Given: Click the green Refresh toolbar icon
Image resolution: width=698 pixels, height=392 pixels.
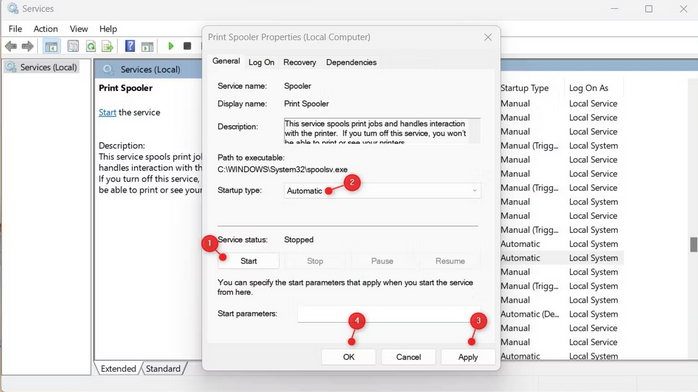Looking at the screenshot, I should click(91, 46).
